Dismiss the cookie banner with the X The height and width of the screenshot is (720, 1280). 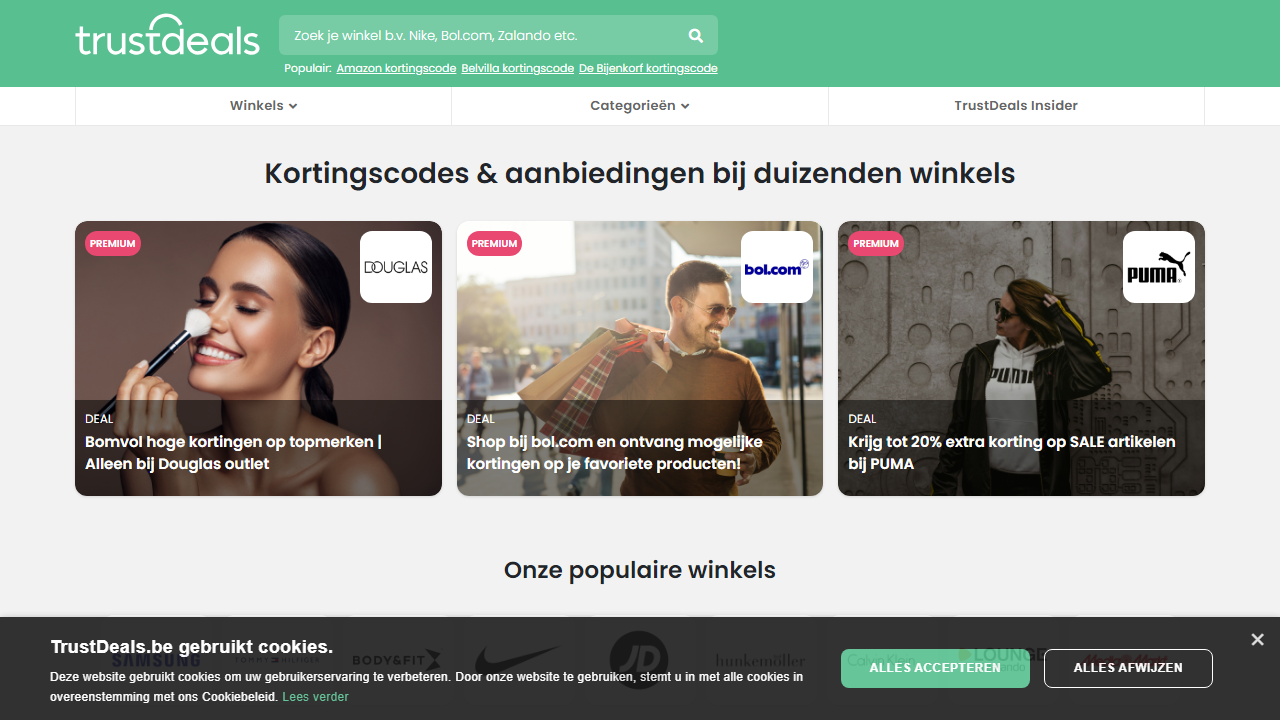1257,640
